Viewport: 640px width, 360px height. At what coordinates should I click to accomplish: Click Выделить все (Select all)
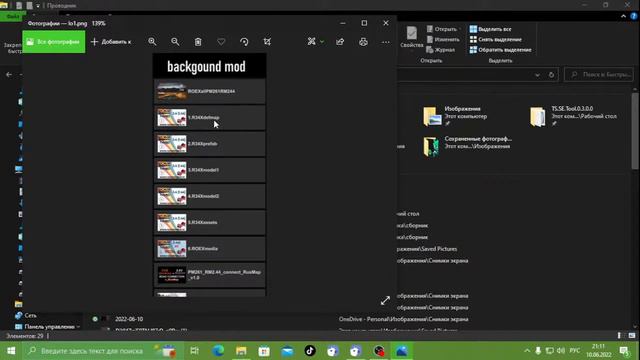490,29
